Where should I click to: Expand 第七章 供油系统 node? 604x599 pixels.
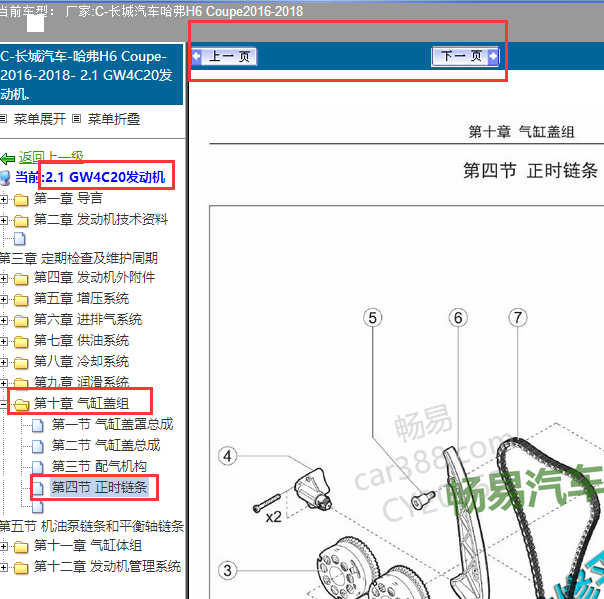tap(3, 341)
